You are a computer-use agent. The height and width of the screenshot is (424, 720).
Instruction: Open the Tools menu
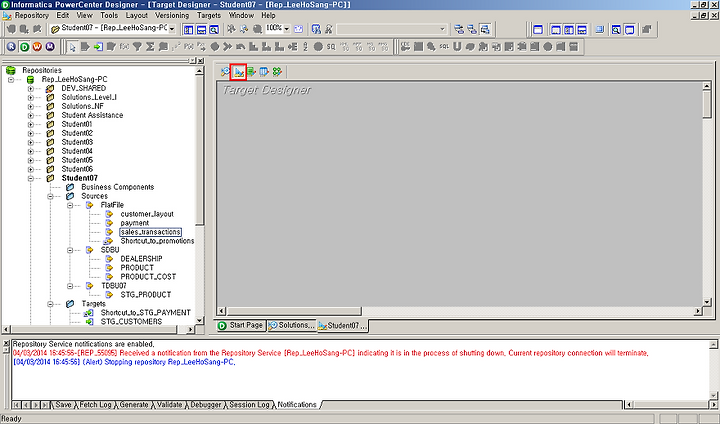109,15
